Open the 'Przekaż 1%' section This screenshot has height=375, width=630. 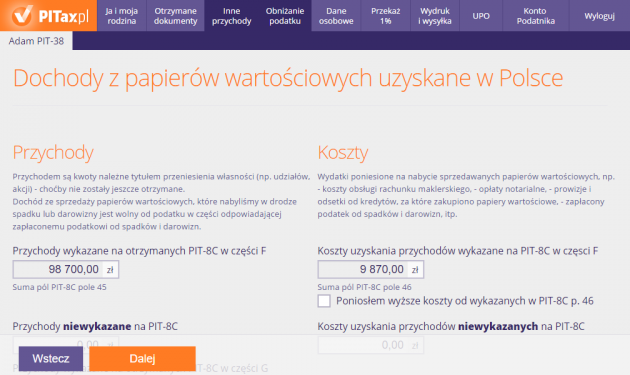(x=386, y=16)
